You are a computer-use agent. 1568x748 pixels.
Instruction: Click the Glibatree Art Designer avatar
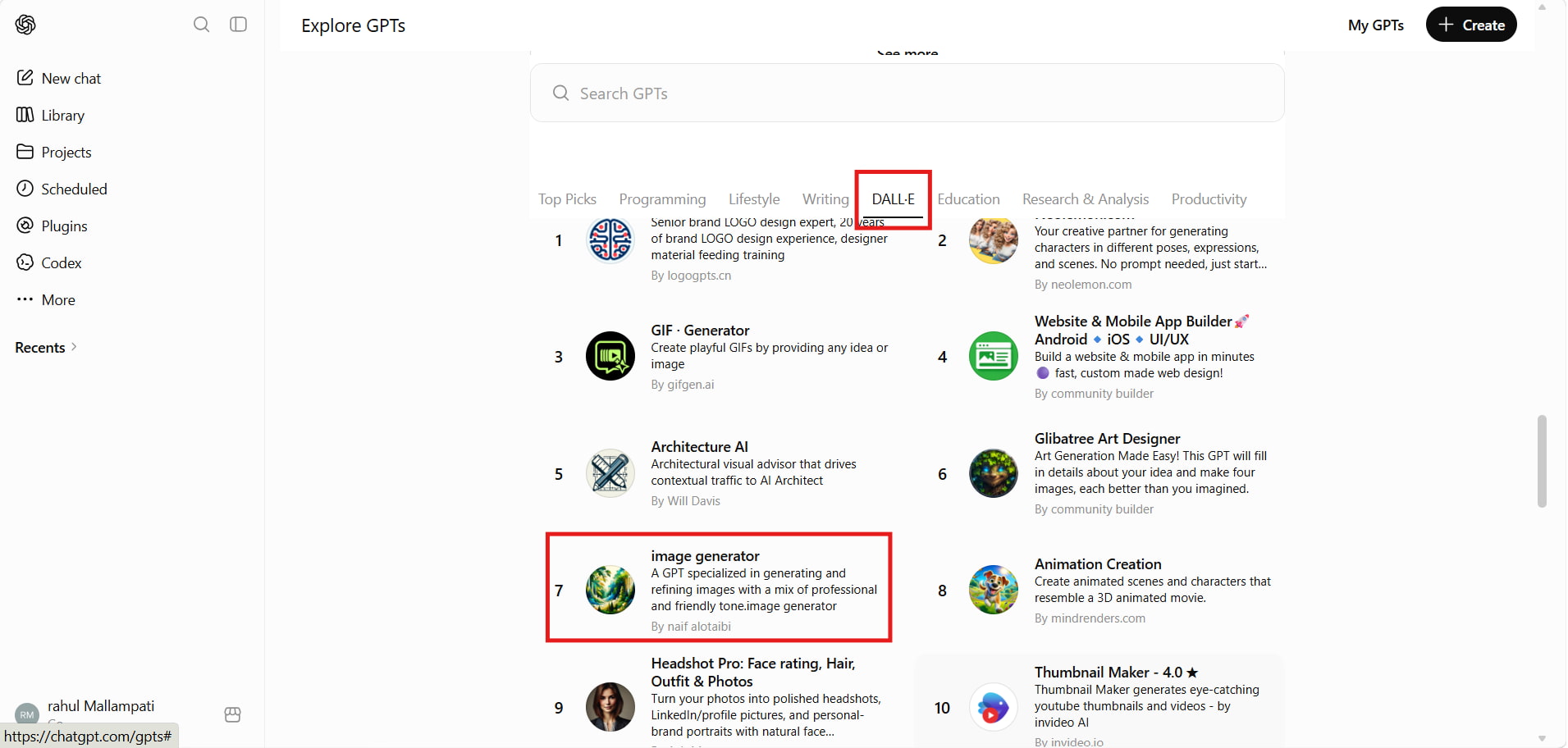click(x=994, y=473)
